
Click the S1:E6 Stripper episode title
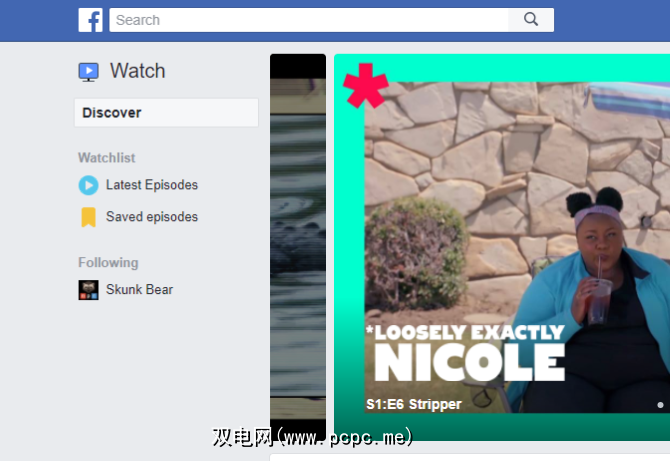414,404
